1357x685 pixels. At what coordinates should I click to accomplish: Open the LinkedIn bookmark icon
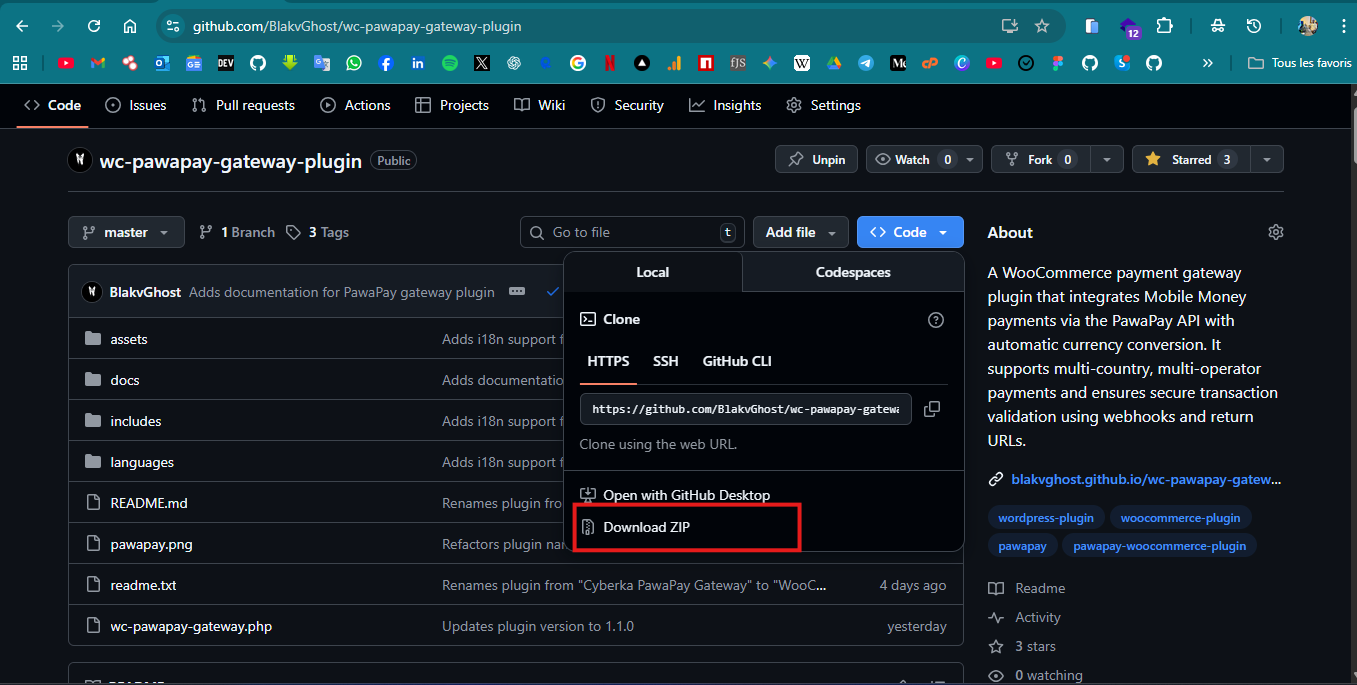[418, 63]
